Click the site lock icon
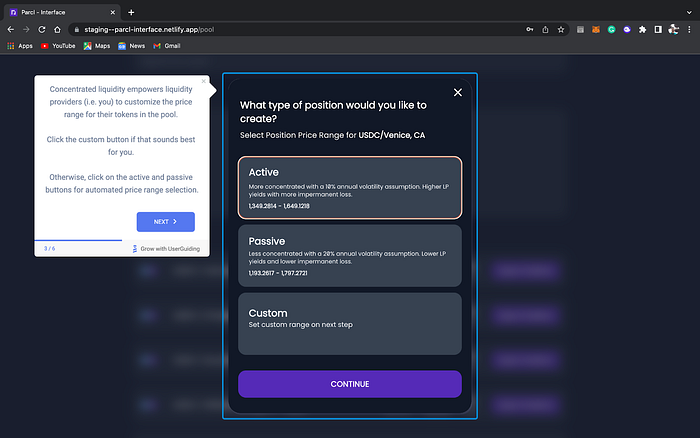Screen dimensions: 700x438 [x=77, y=29]
